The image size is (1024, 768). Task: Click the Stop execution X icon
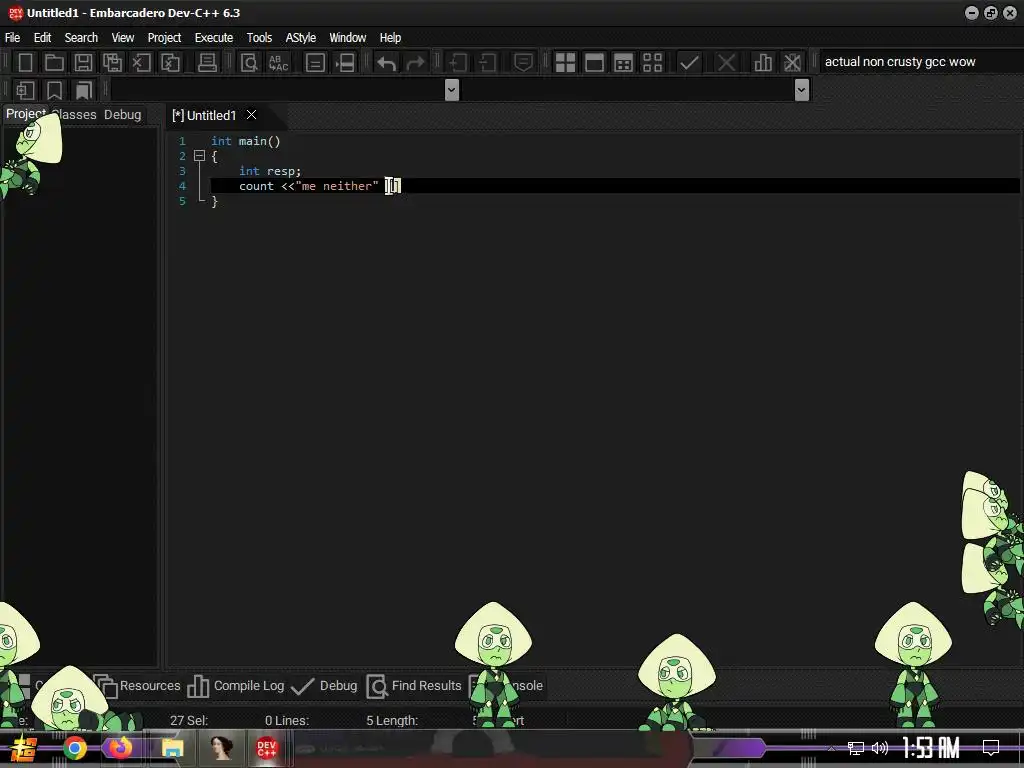click(x=726, y=63)
